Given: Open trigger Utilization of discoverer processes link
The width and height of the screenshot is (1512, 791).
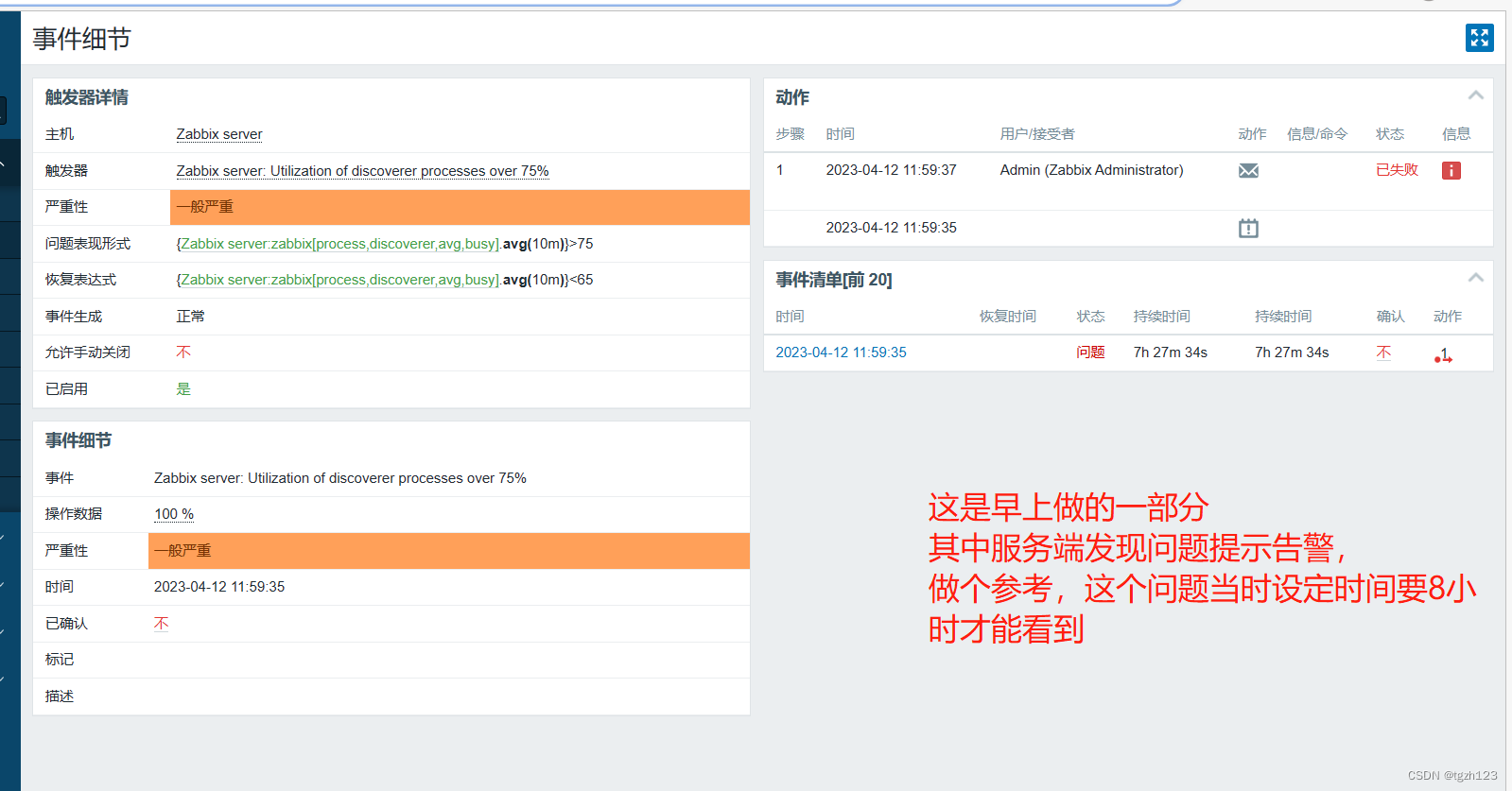Looking at the screenshot, I should 362,171.
